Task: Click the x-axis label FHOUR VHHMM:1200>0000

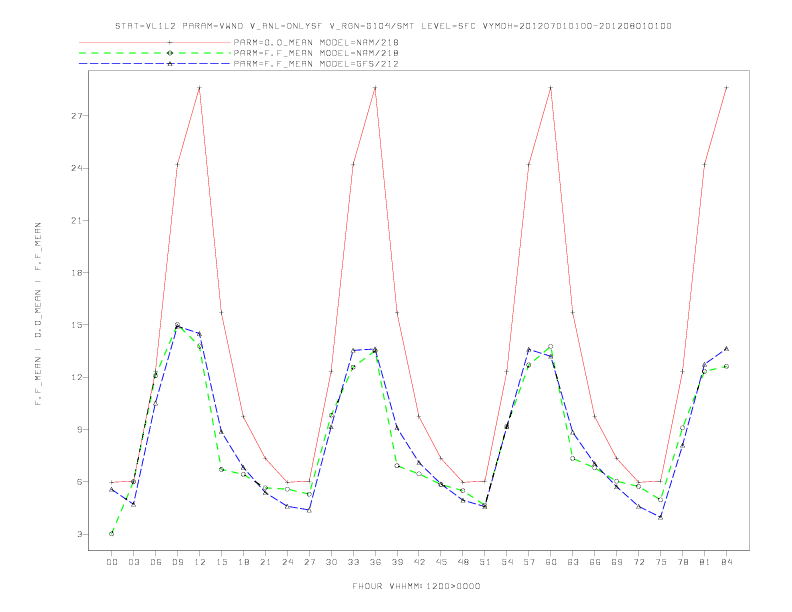Action: [x=416, y=586]
